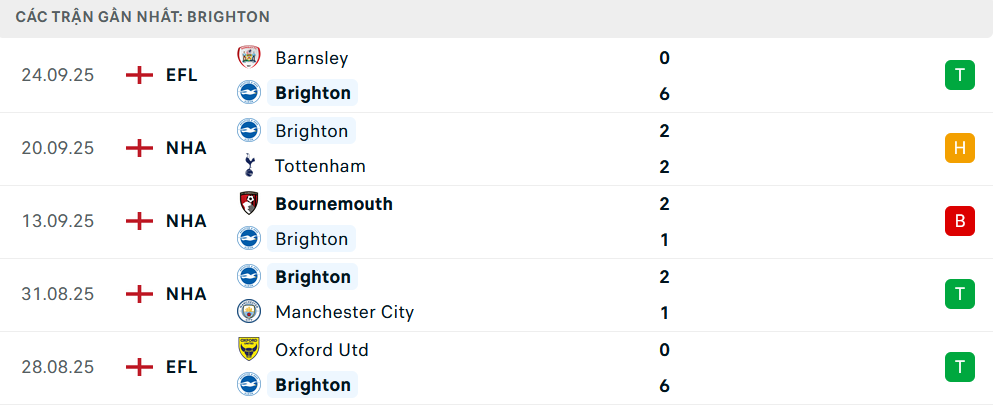Click England flag beside the 24.09.25 match
This screenshot has height=406, width=996.
tap(140, 75)
